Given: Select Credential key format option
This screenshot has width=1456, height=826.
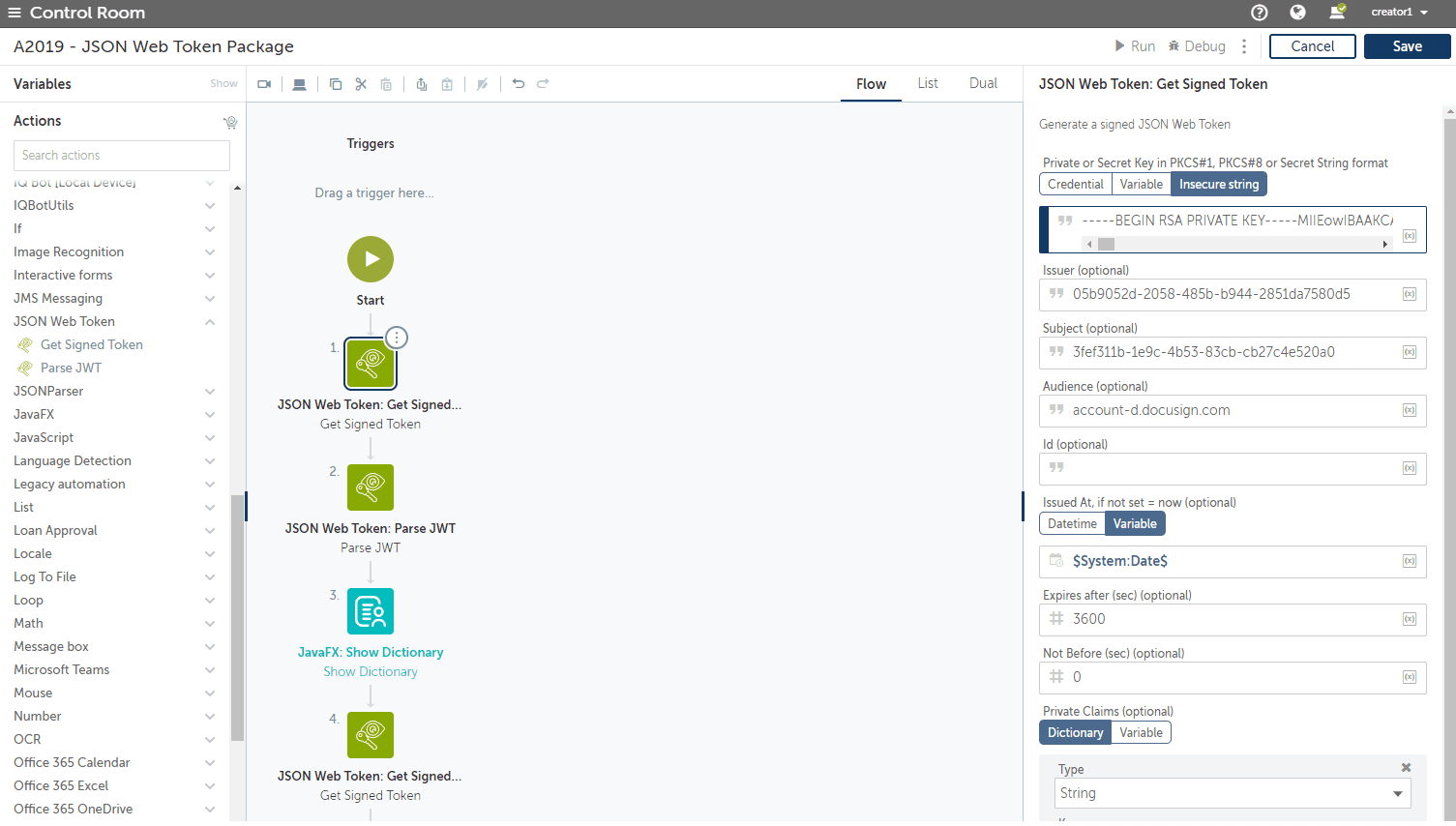Looking at the screenshot, I should click(1075, 184).
